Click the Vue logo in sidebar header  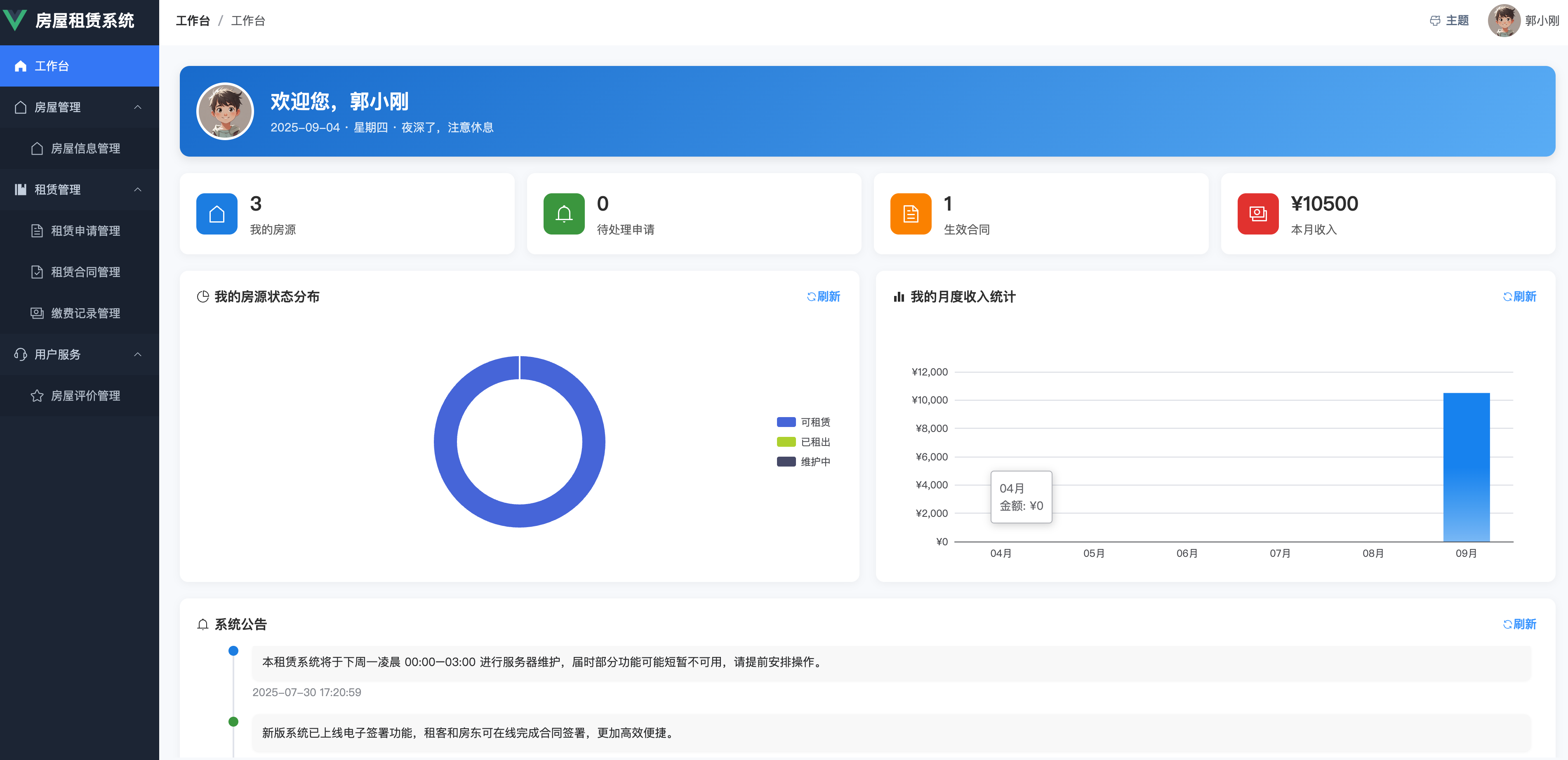coord(14,20)
